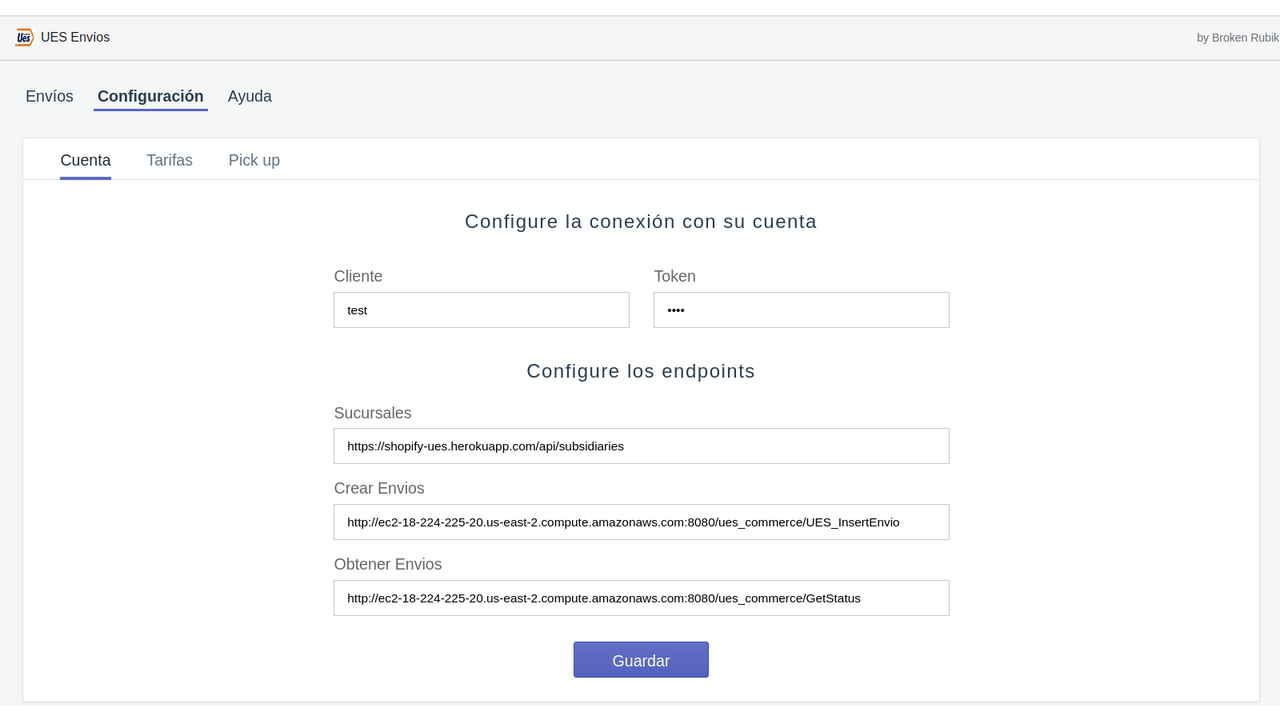Open the Broken Rubik developer link
Screen dimensions: 1280x720
click(1239, 37)
